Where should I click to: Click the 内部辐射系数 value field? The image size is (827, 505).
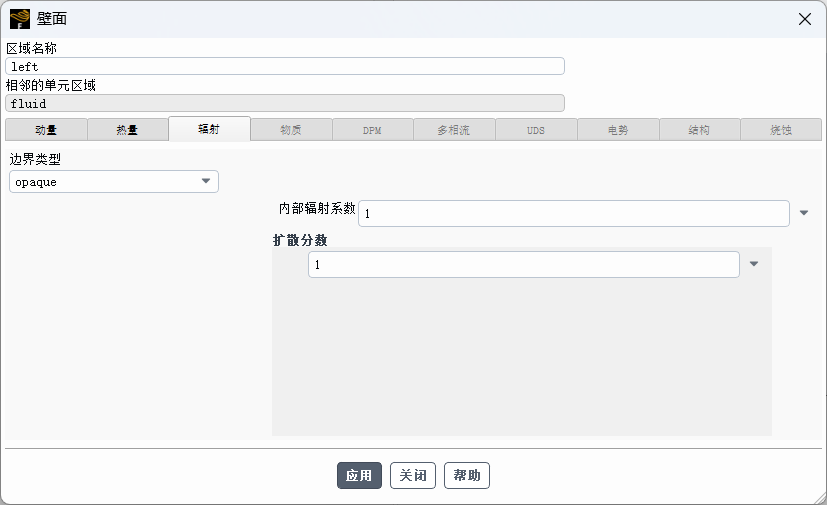pyautogui.click(x=574, y=213)
